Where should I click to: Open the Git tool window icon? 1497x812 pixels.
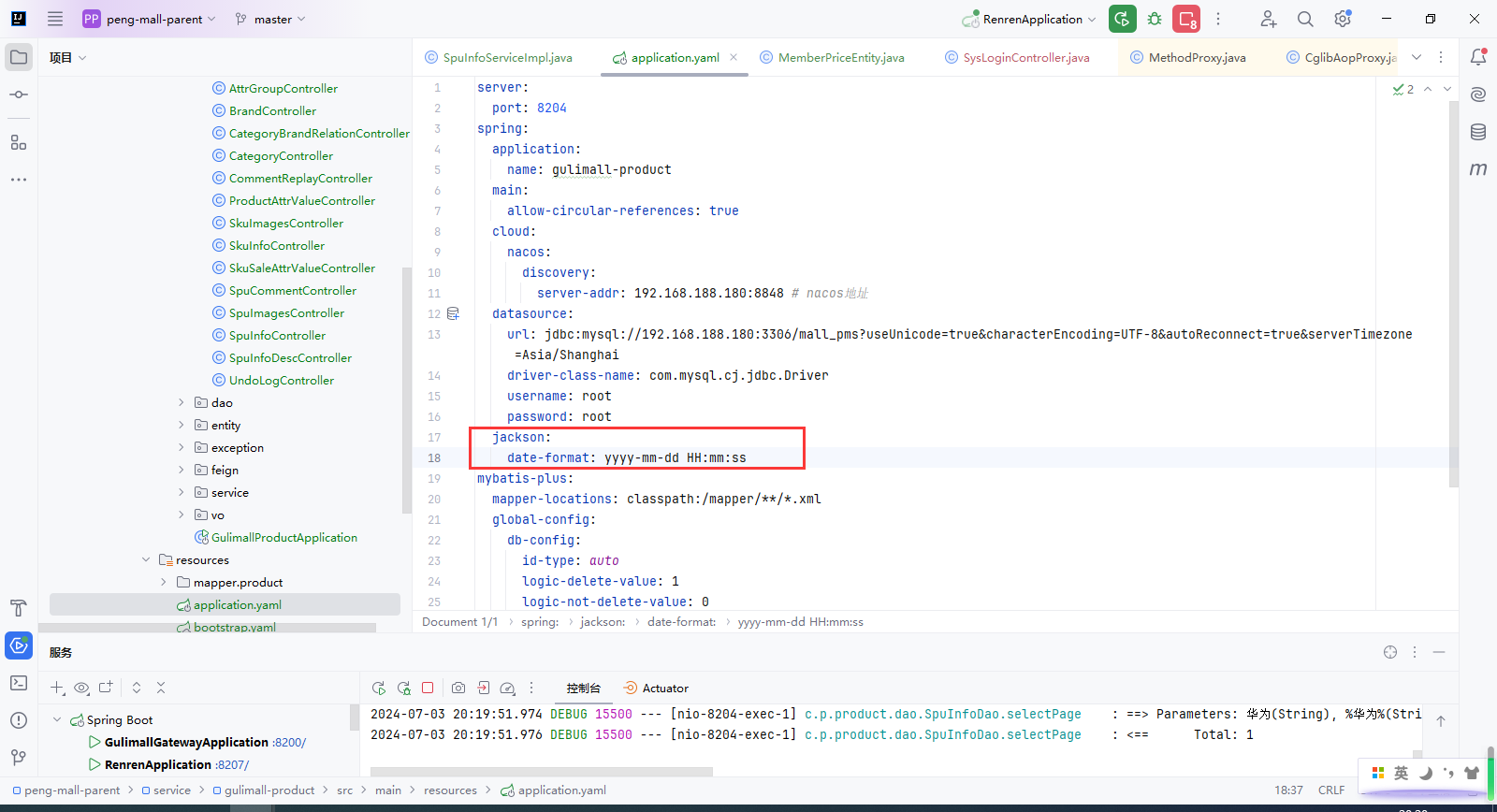point(19,757)
